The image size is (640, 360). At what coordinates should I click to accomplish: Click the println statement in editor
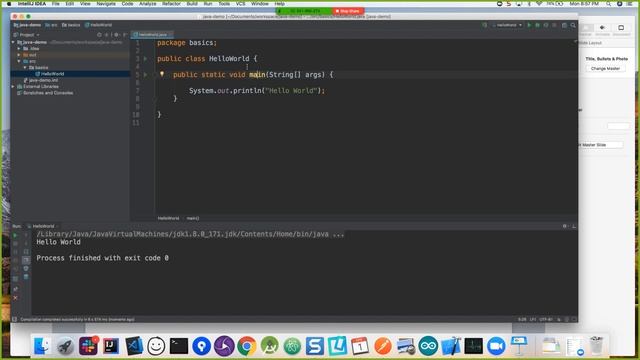(257, 91)
